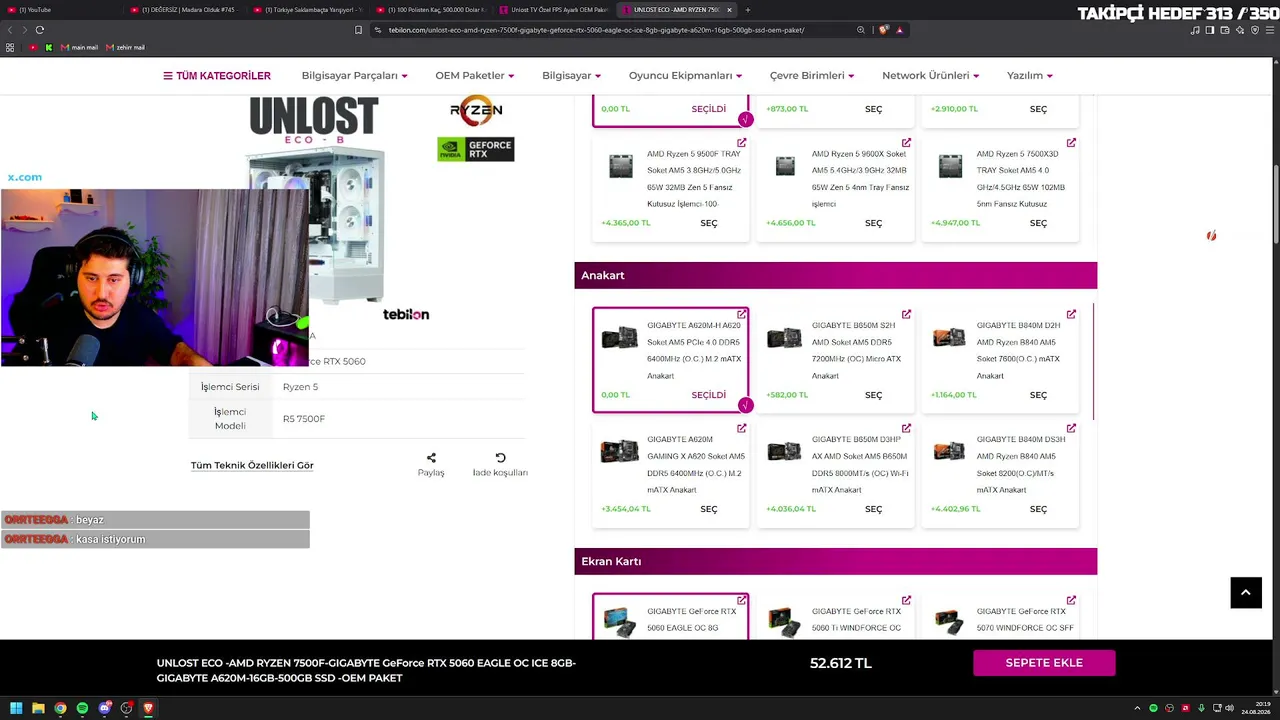Open external link for GIGABYTE A620M-H motherboard
Image resolution: width=1280 pixels, height=720 pixels.
(741, 314)
